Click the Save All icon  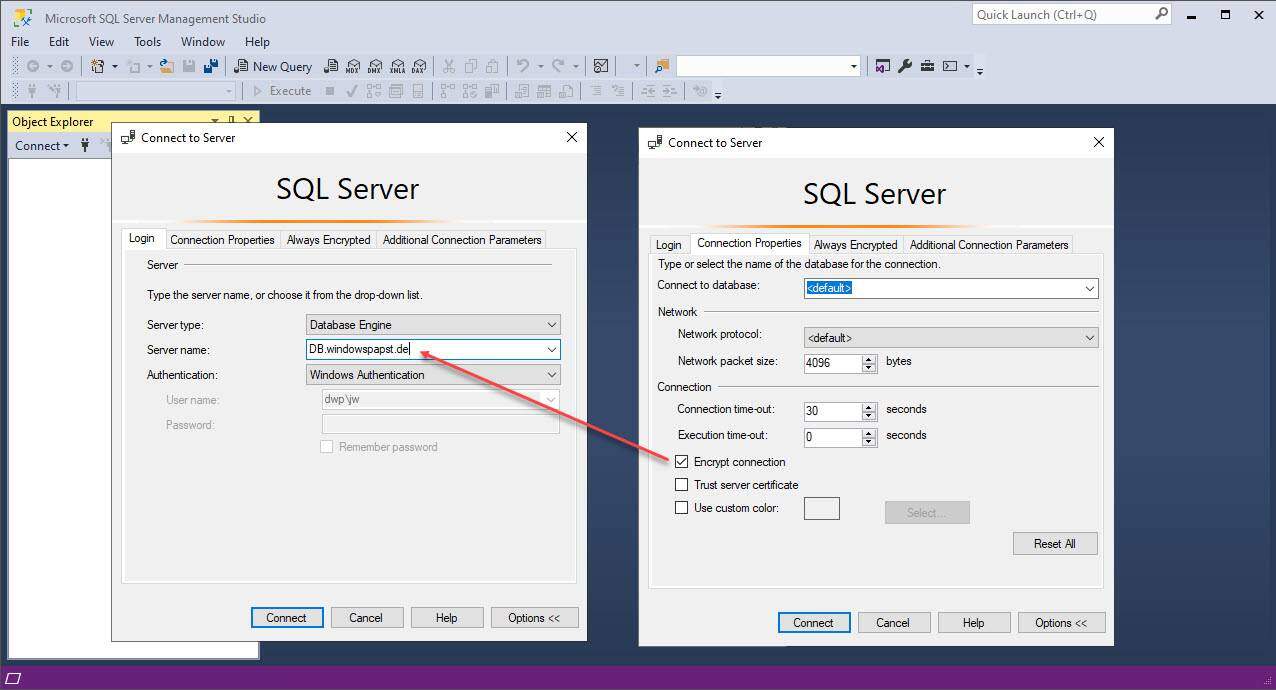coord(211,66)
